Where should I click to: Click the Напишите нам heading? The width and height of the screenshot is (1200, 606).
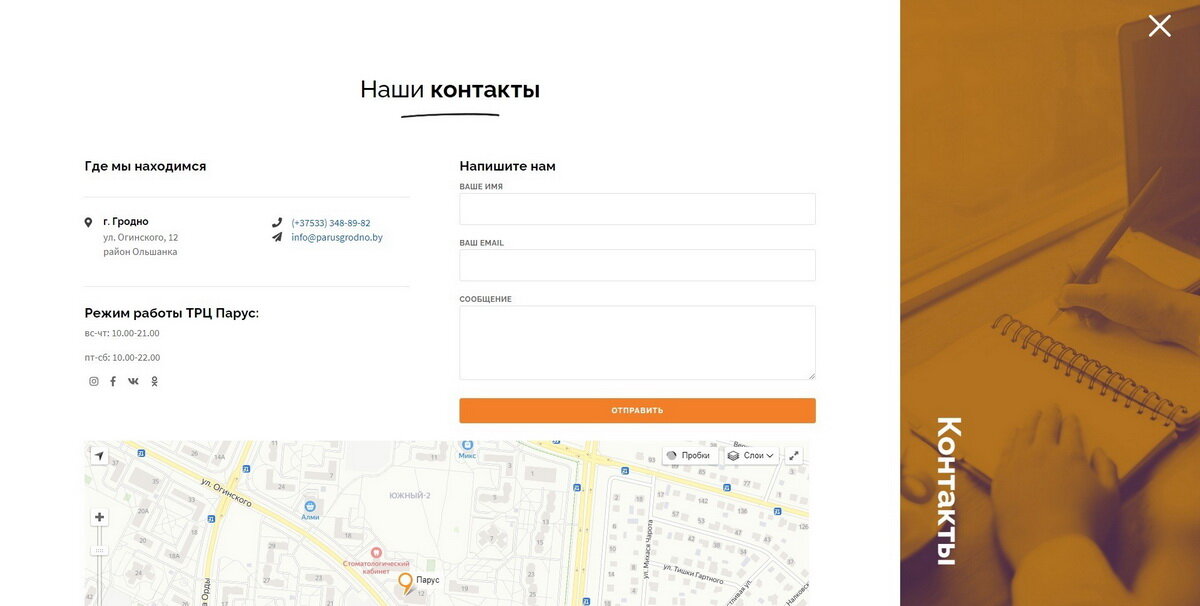[x=507, y=166]
